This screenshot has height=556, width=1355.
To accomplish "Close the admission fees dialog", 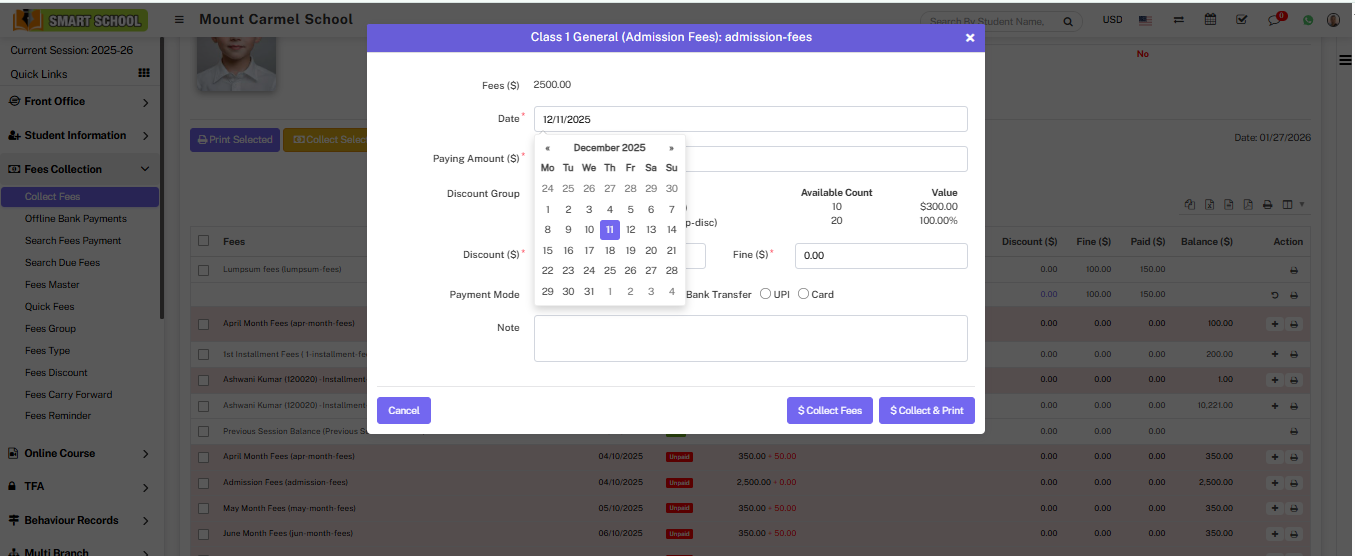I will pyautogui.click(x=969, y=38).
